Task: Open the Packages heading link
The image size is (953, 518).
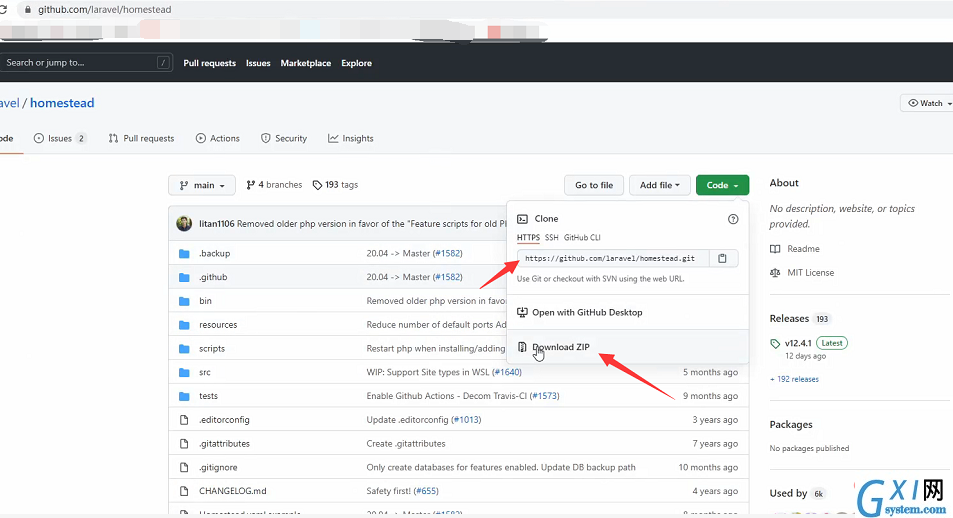Action: (x=791, y=424)
